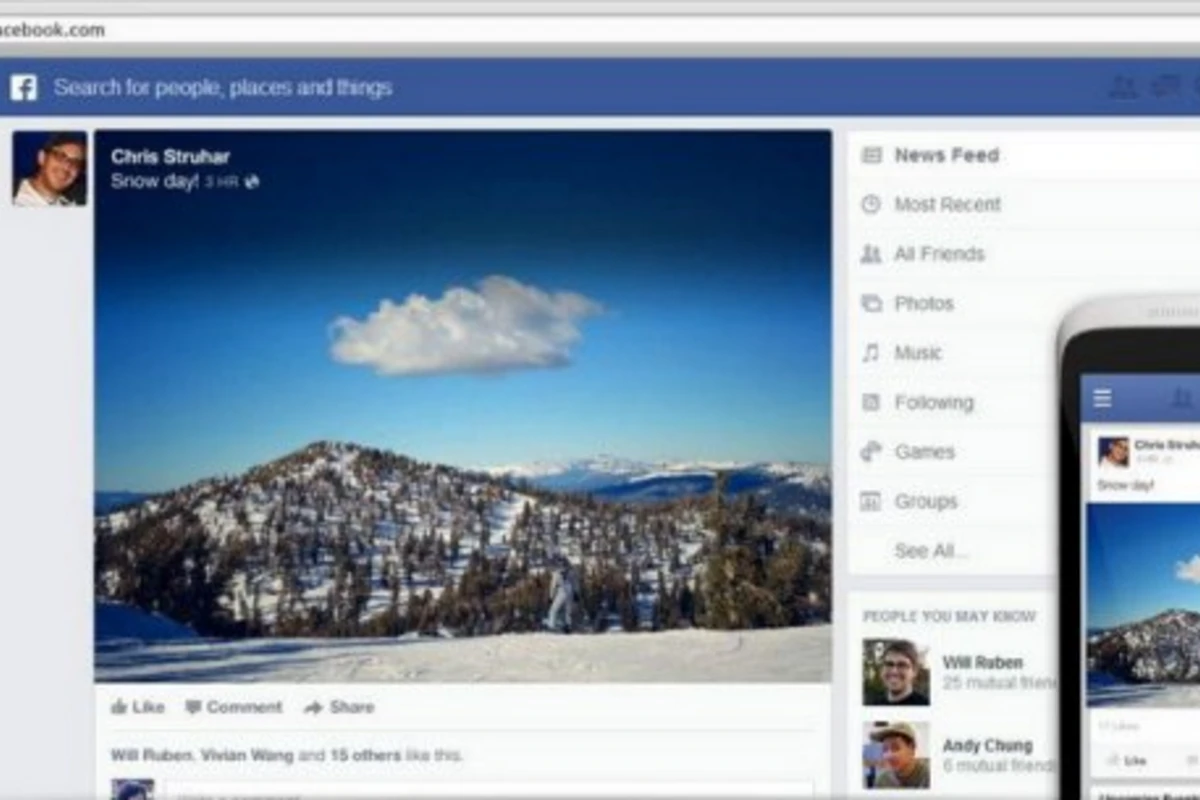Open Will Ruben link in likes line

pyautogui.click(x=150, y=756)
